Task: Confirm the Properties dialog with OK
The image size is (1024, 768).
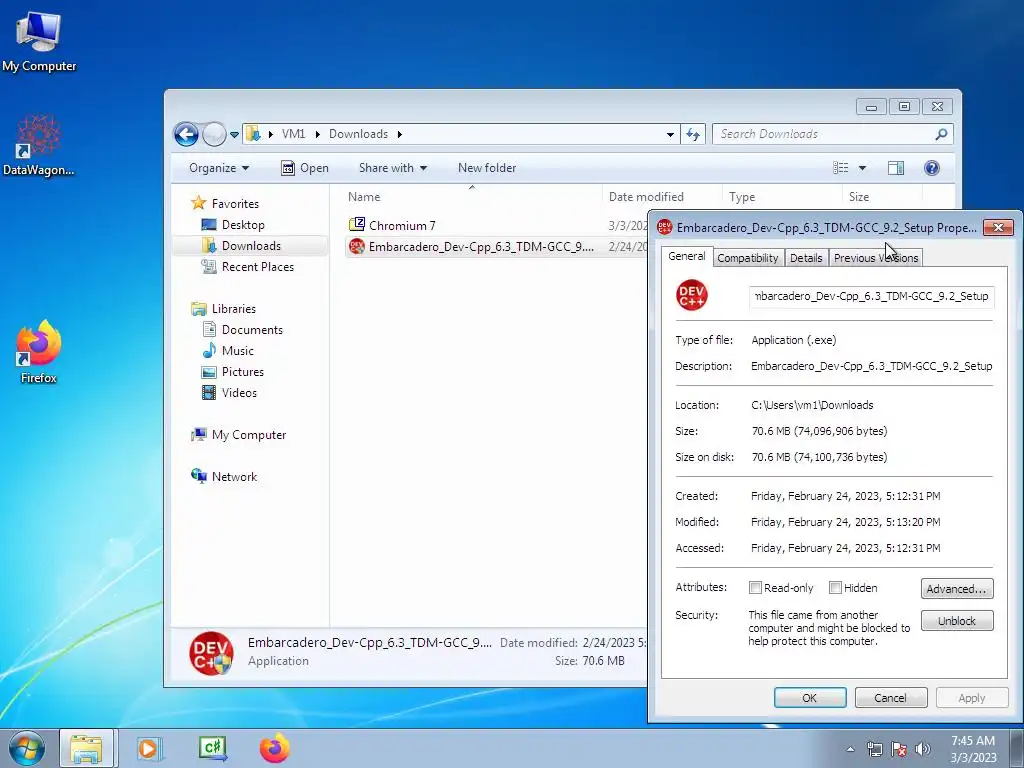Action: (810, 697)
